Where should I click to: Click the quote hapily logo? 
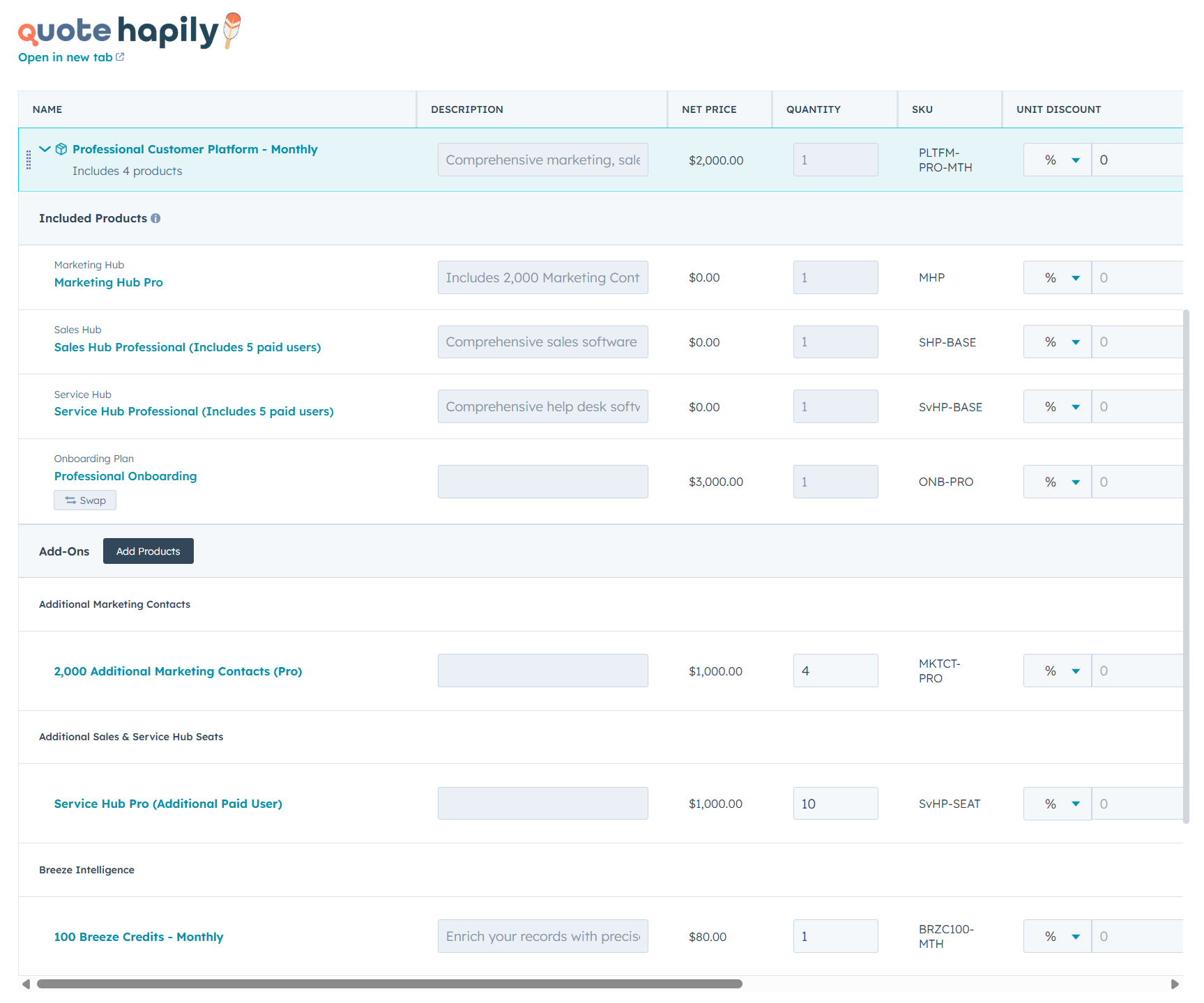129,31
